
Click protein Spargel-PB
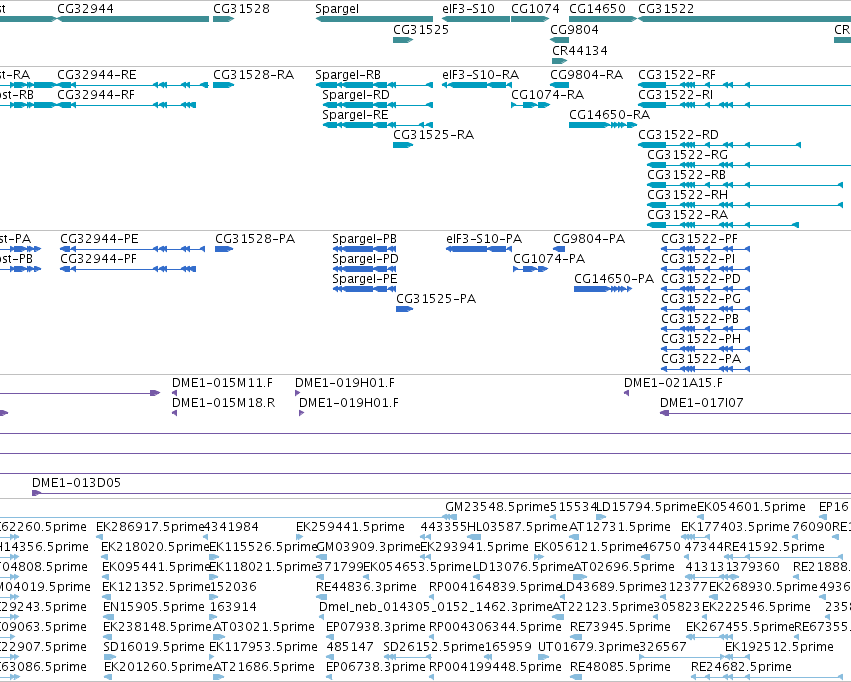tap(364, 239)
